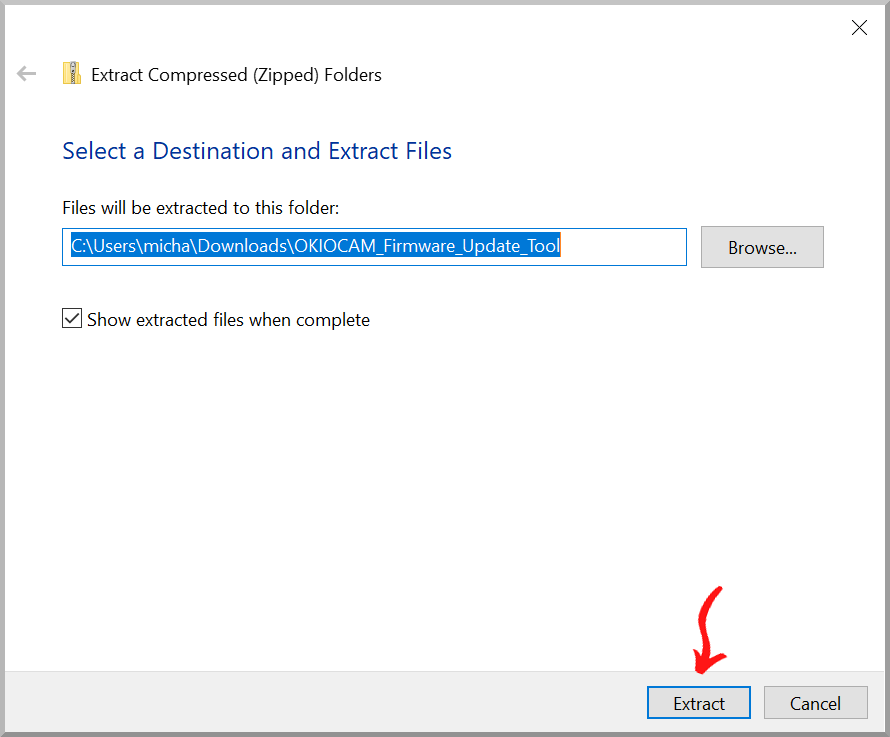Click the gray footer bar left of Extract
890x737 pixels.
tap(320, 703)
